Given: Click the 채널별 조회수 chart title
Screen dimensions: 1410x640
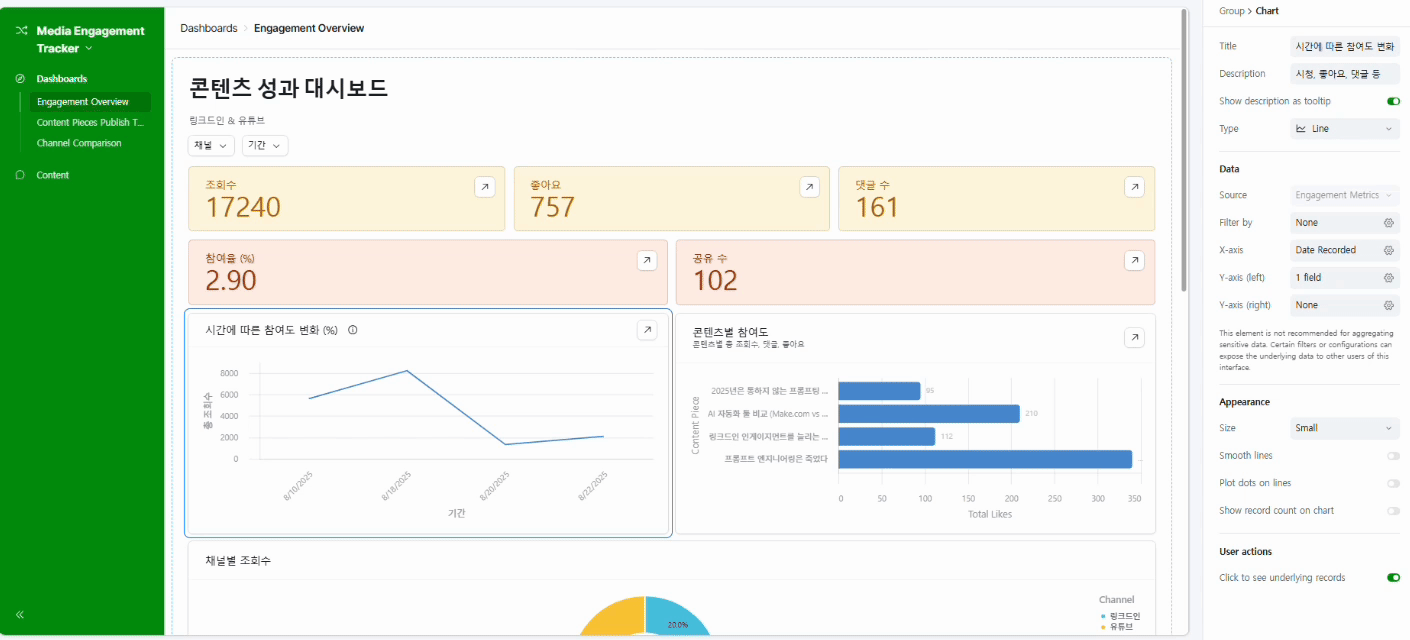Looking at the screenshot, I should click(x=238, y=560).
